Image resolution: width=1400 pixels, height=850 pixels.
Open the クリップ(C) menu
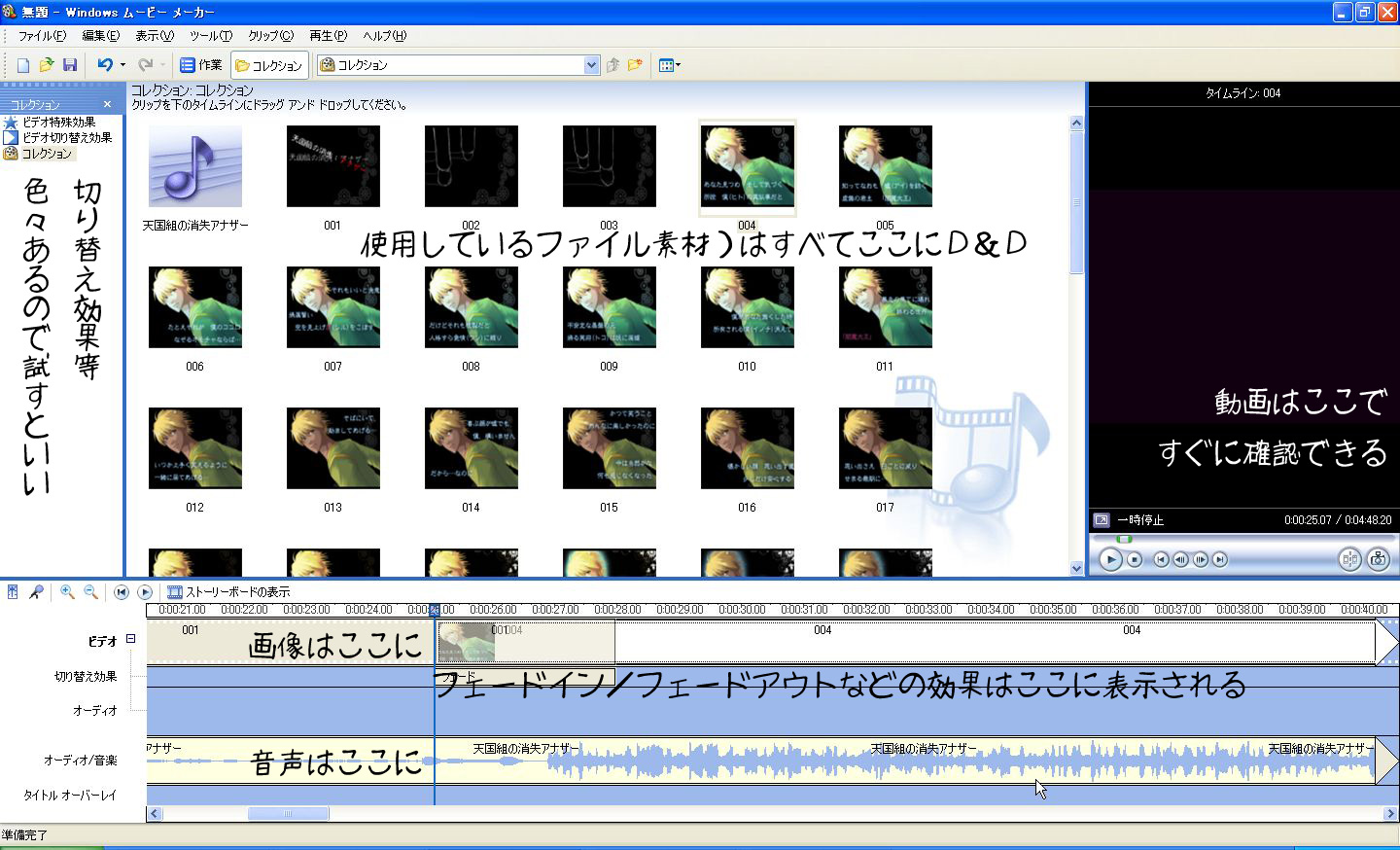pyautogui.click(x=270, y=36)
